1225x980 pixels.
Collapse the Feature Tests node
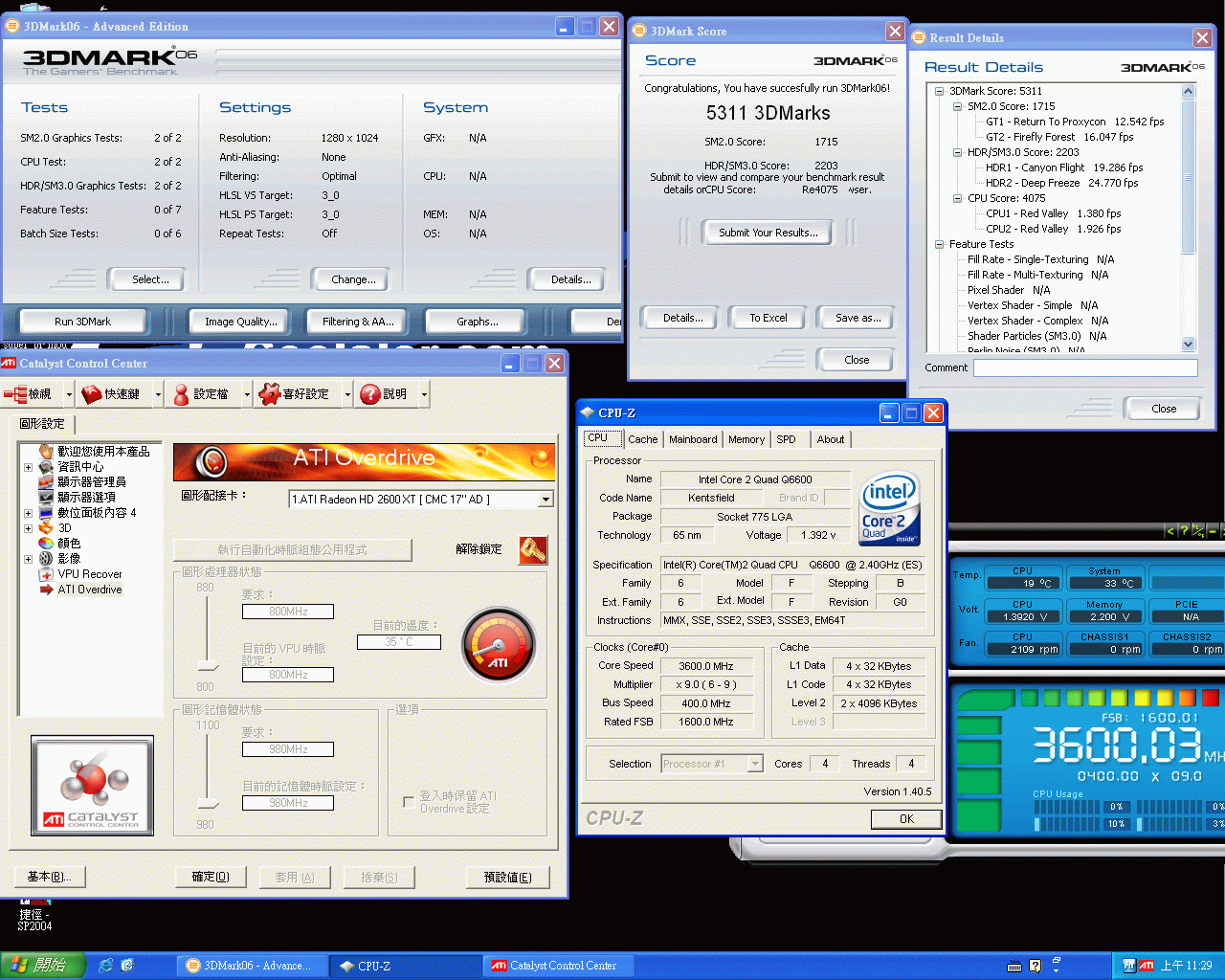click(939, 245)
